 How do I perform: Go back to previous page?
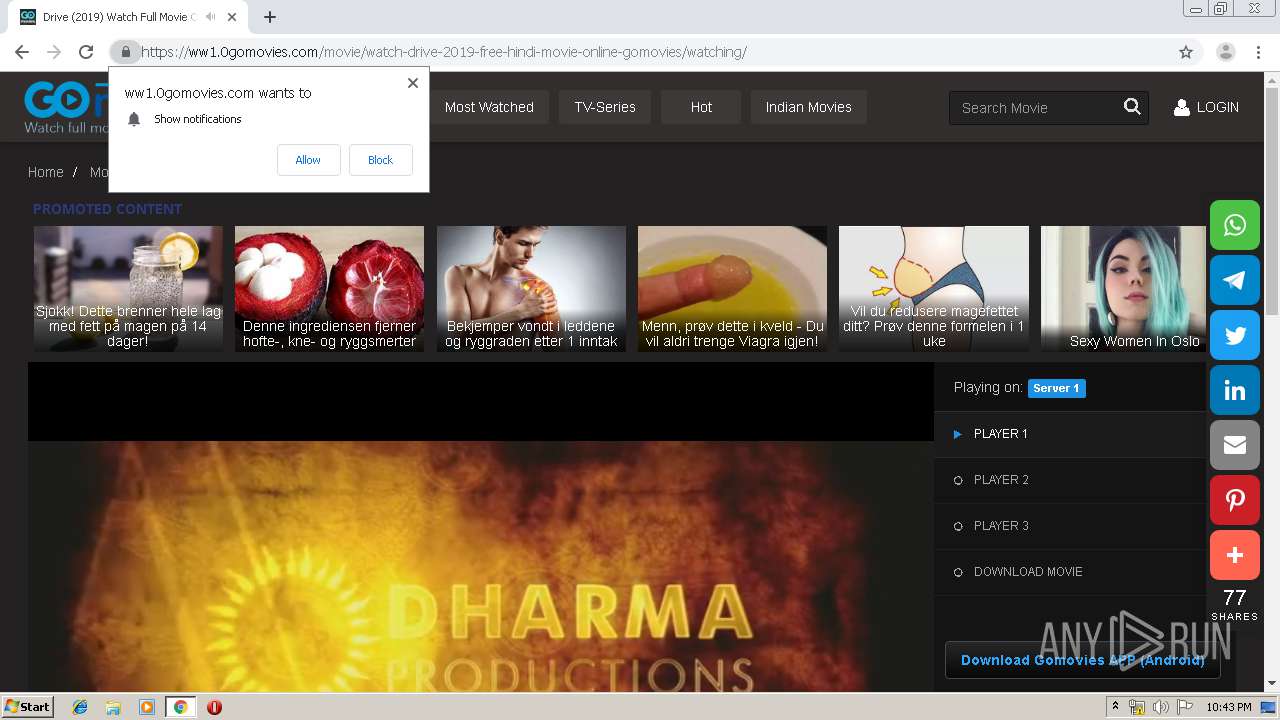[x=22, y=52]
